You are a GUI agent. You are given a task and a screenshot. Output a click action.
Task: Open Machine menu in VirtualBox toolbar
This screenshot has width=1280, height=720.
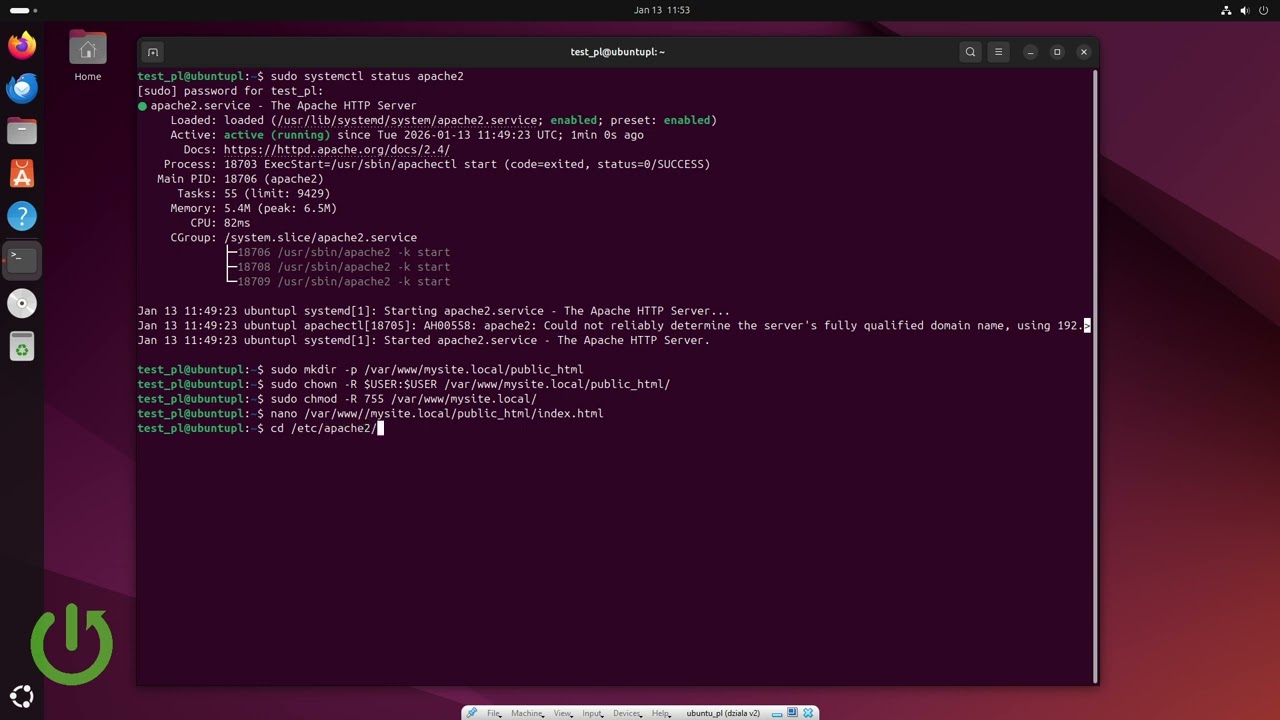(x=526, y=713)
